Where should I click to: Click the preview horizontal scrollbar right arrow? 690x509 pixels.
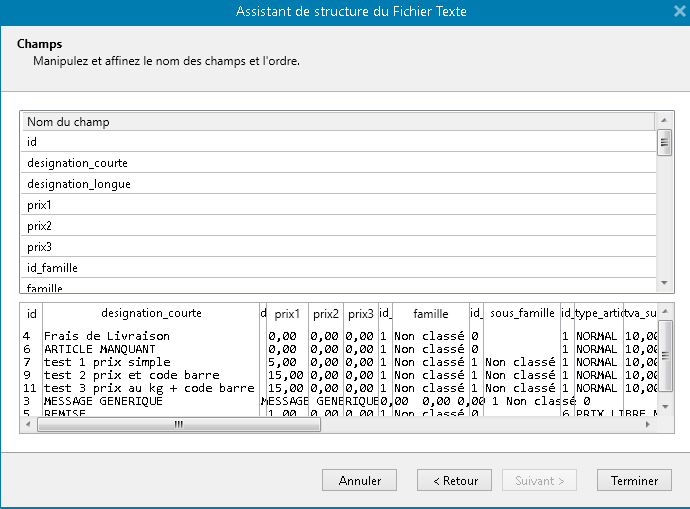(647, 424)
